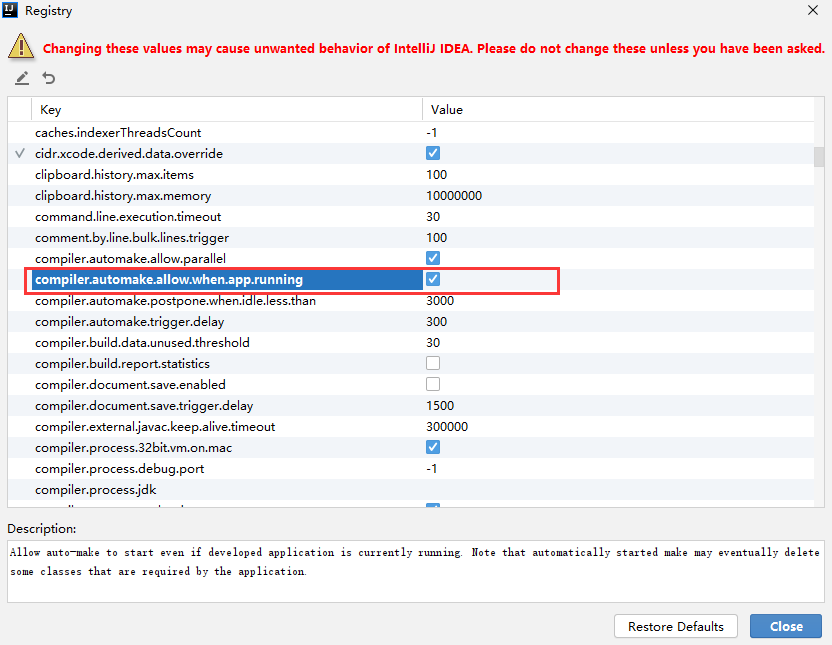The image size is (832, 645).
Task: Click the modified checkmark beside cidr.xcode row
Action: tap(20, 154)
